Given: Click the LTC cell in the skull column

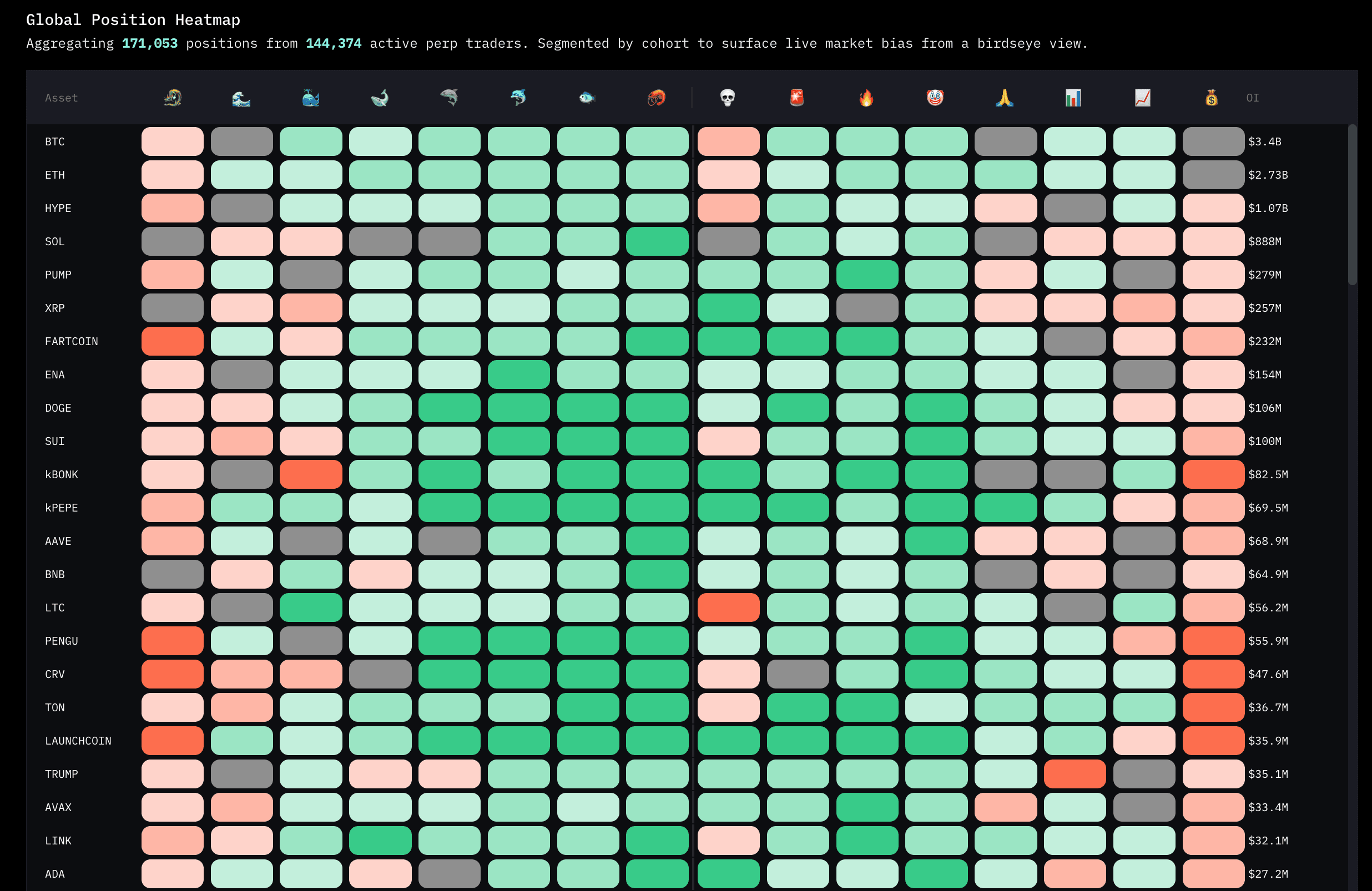Looking at the screenshot, I should click(729, 607).
